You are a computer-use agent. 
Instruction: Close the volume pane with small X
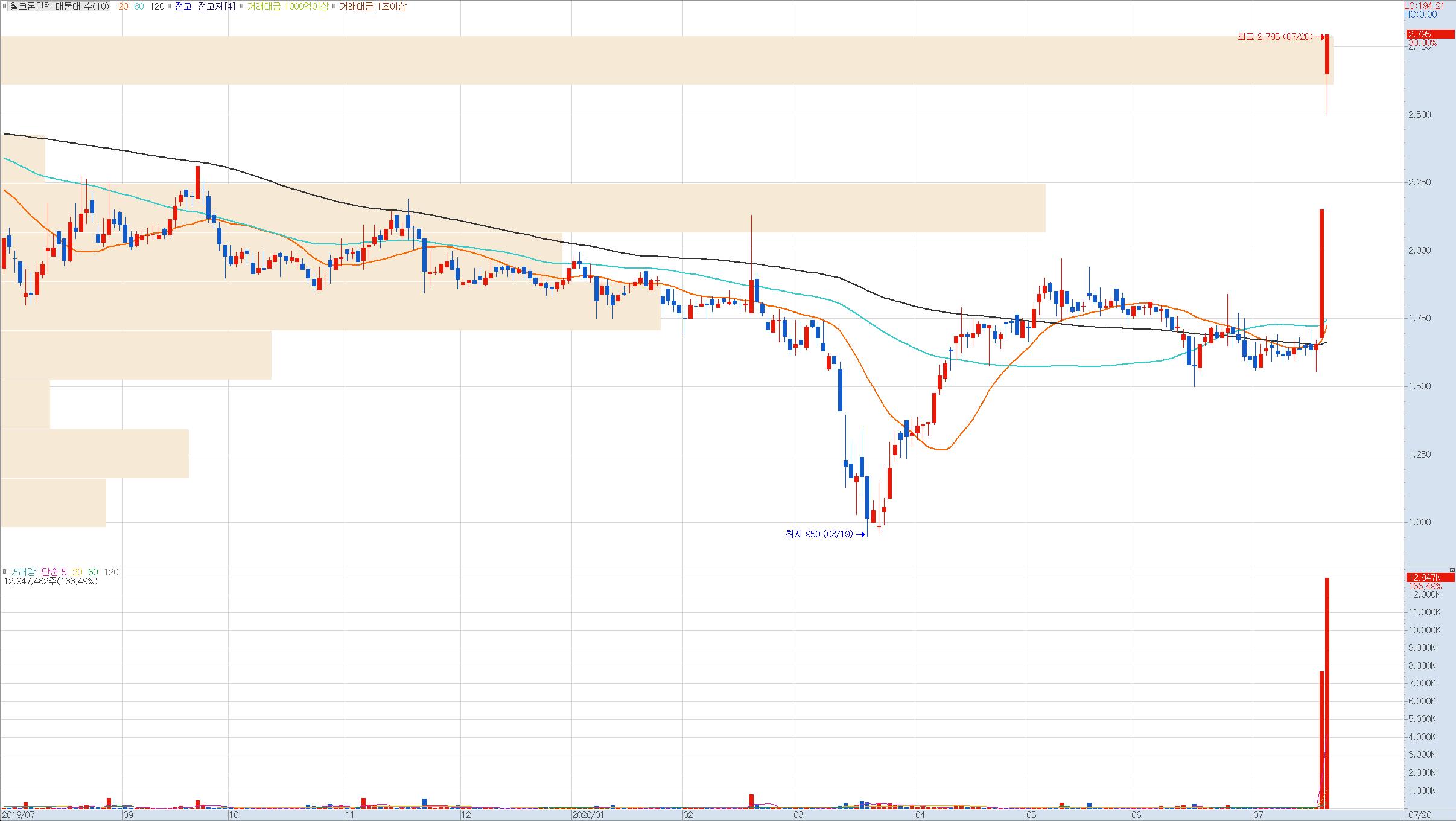coord(1452,570)
